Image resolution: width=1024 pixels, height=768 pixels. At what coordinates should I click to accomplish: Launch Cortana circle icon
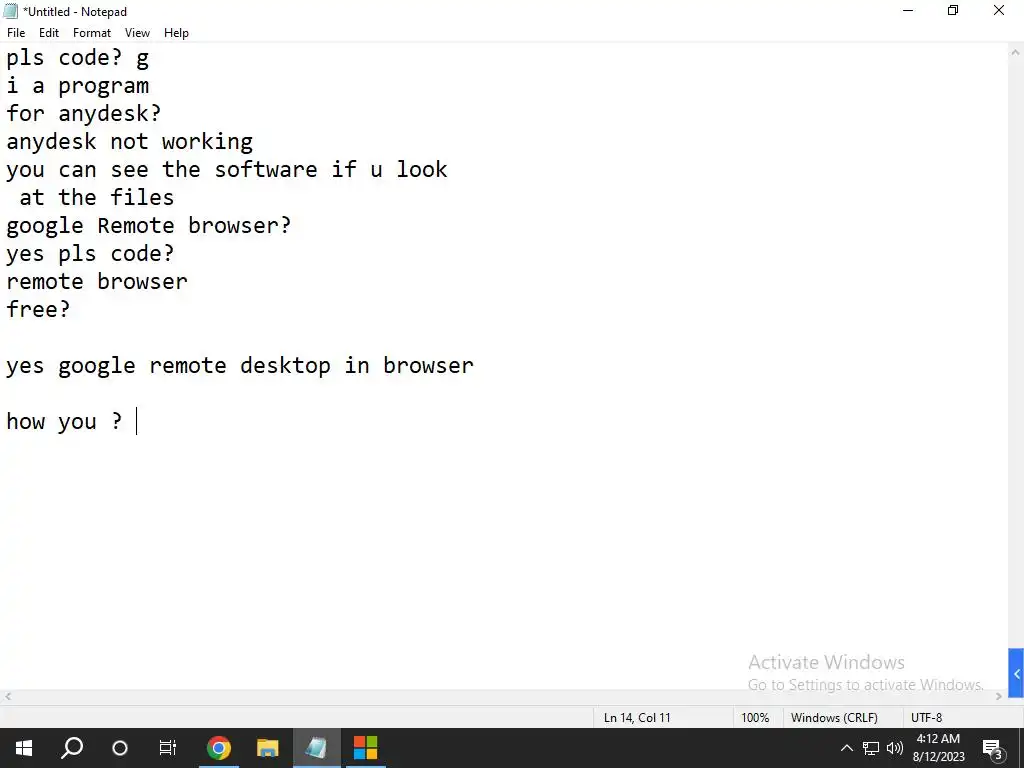120,748
